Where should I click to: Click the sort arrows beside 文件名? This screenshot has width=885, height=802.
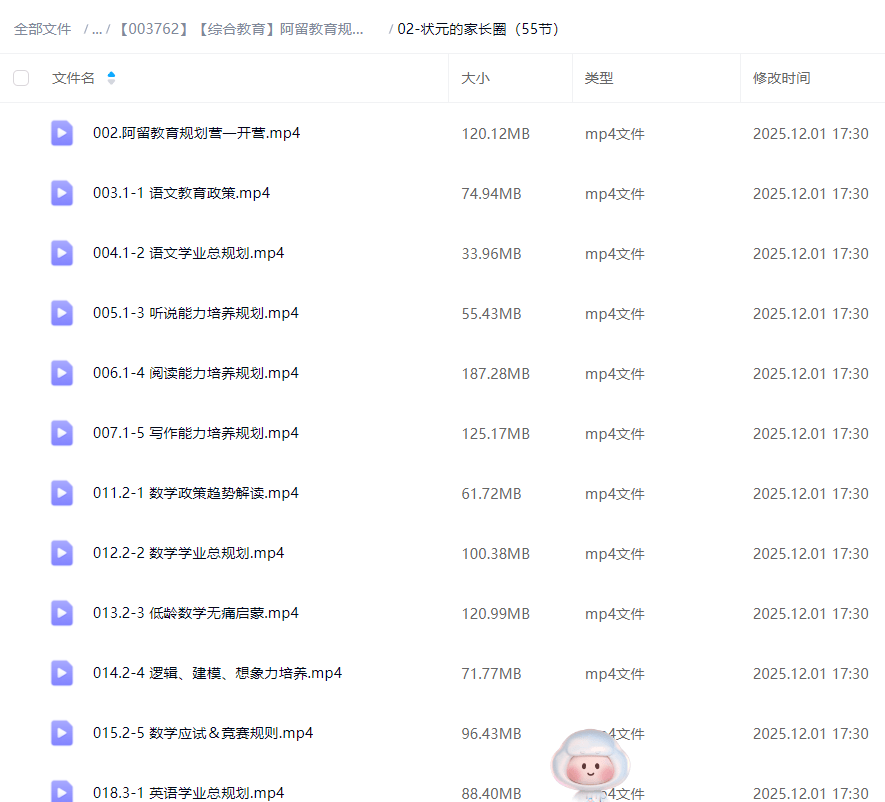[x=110, y=78]
